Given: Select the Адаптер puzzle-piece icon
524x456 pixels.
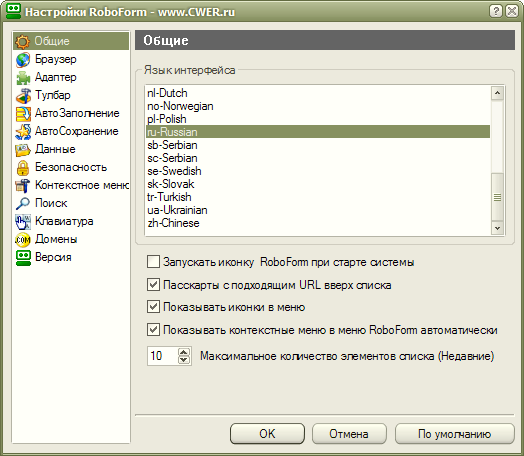Looking at the screenshot, I should tap(23, 78).
